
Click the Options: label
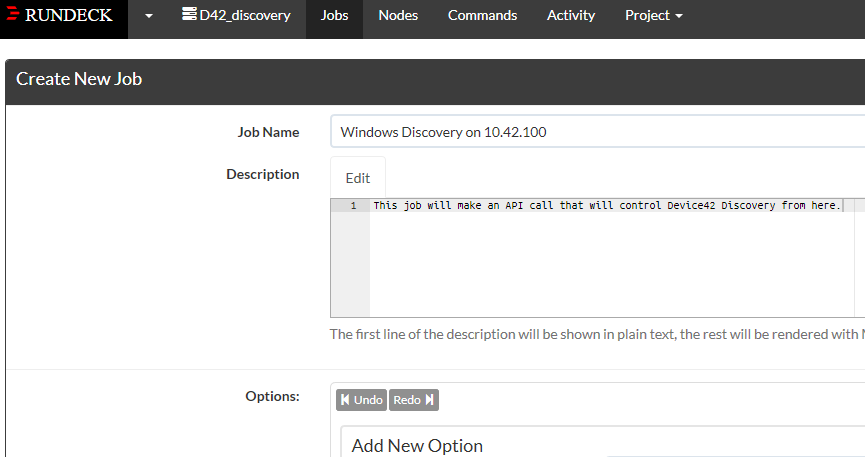click(273, 396)
